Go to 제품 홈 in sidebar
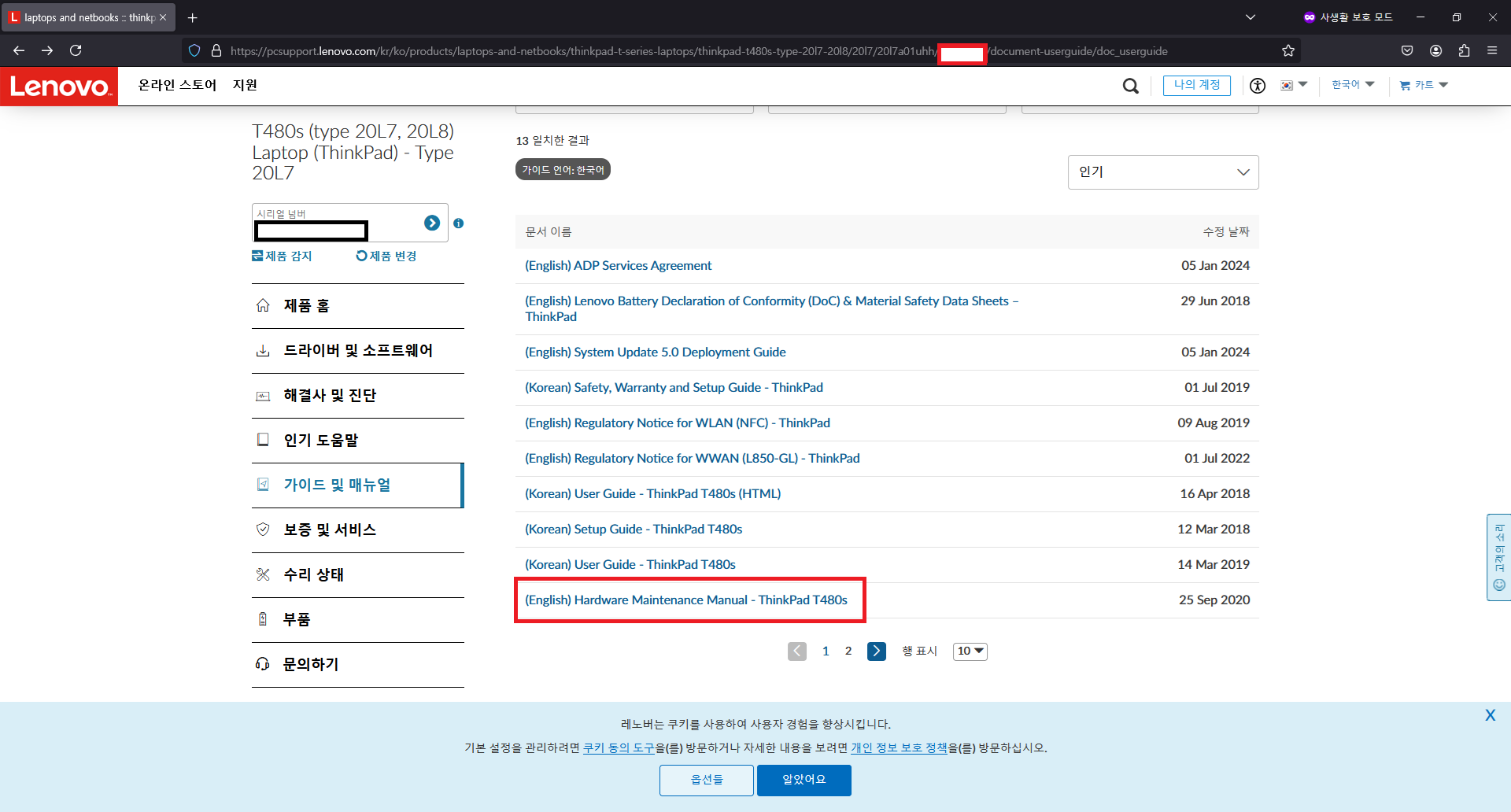The width and height of the screenshot is (1511, 812). pos(358,306)
